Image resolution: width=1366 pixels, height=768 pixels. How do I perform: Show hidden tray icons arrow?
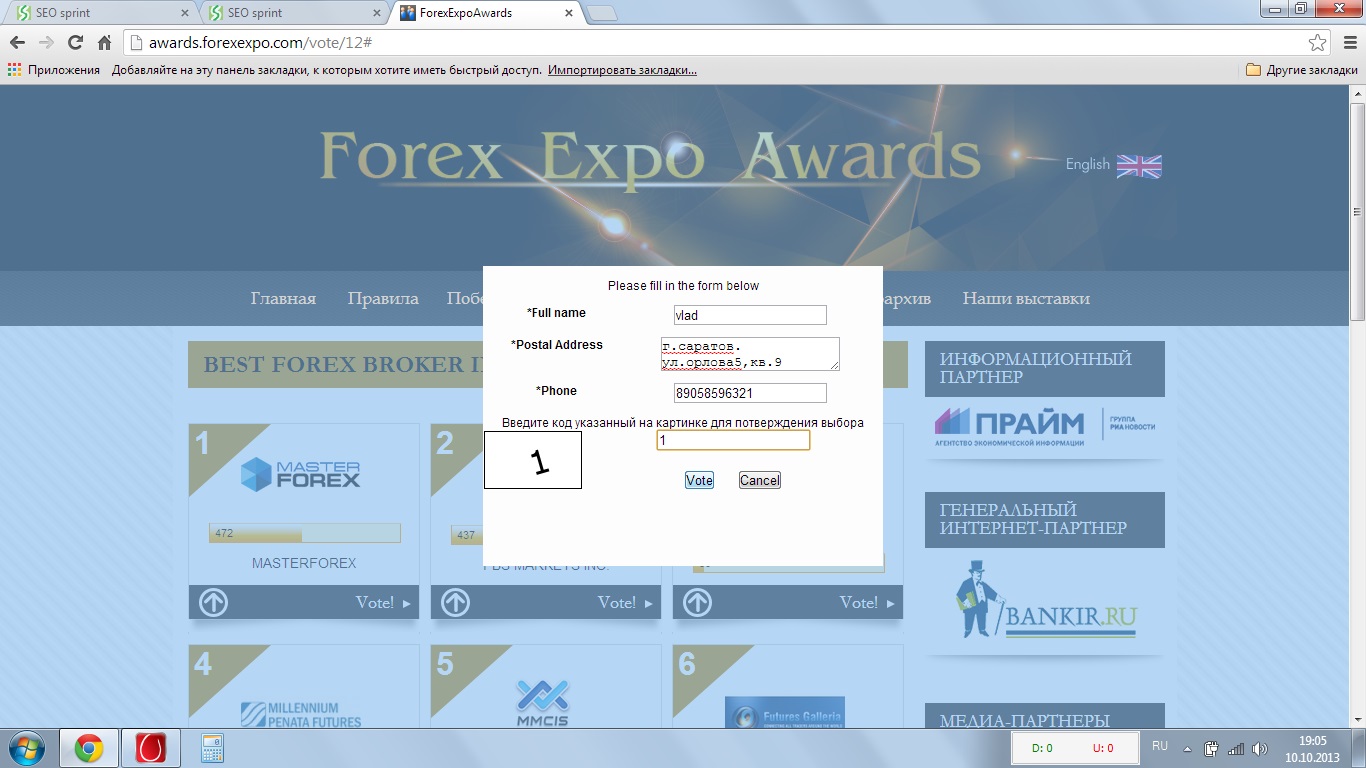[x=1187, y=748]
